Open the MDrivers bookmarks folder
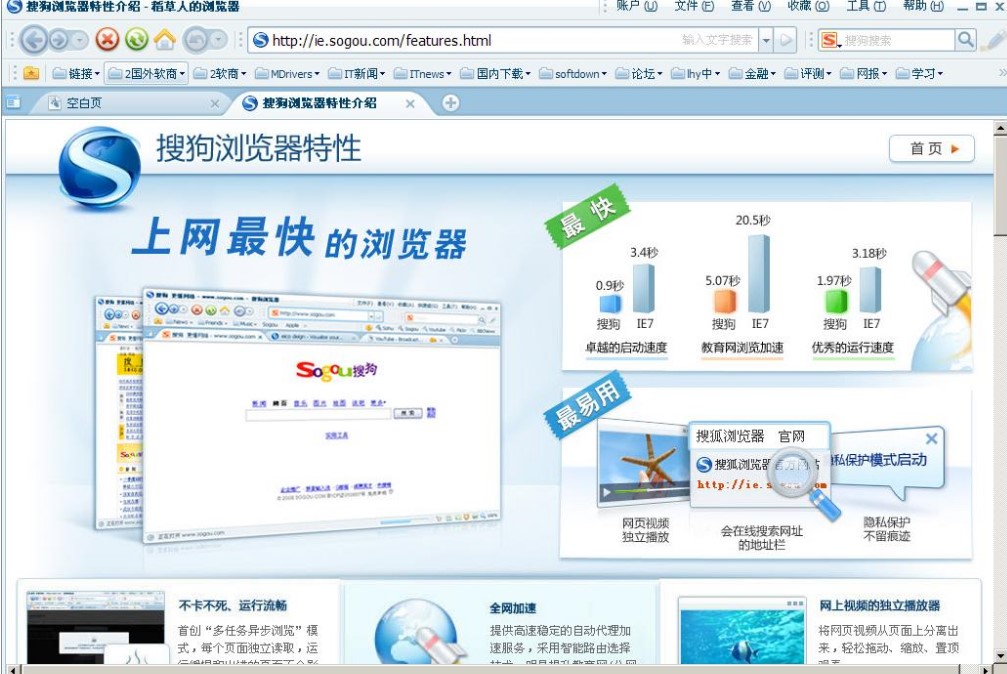The width and height of the screenshot is (1007, 674). [x=287, y=74]
